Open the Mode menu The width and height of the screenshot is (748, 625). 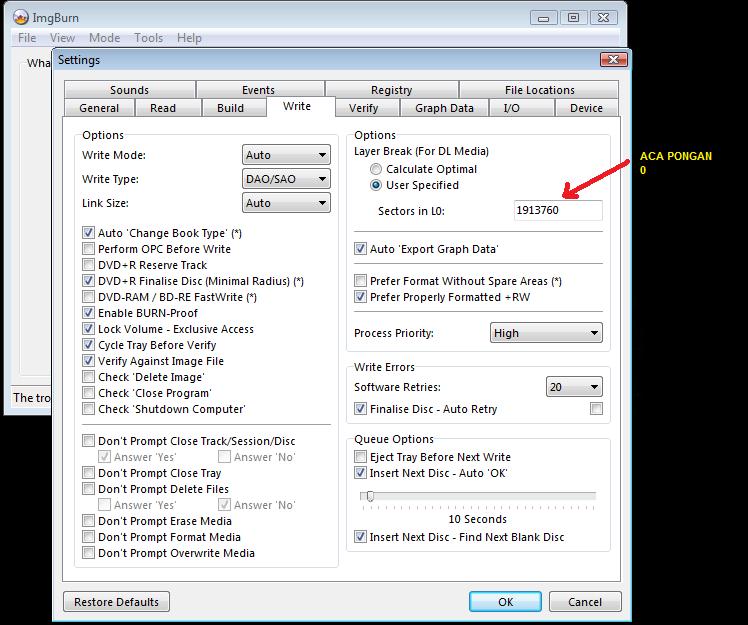click(104, 38)
